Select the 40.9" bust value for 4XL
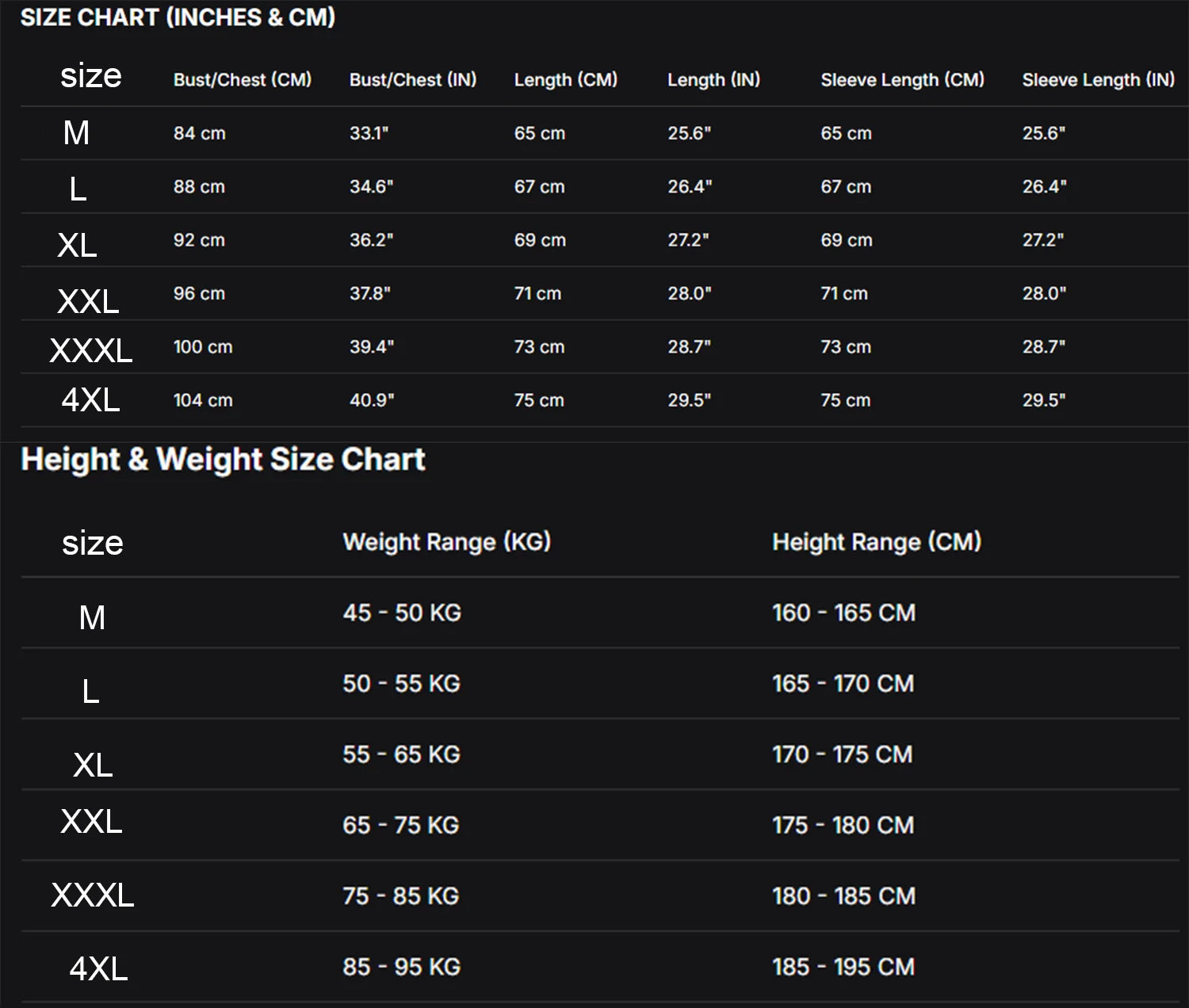1189x1008 pixels. pos(372,400)
